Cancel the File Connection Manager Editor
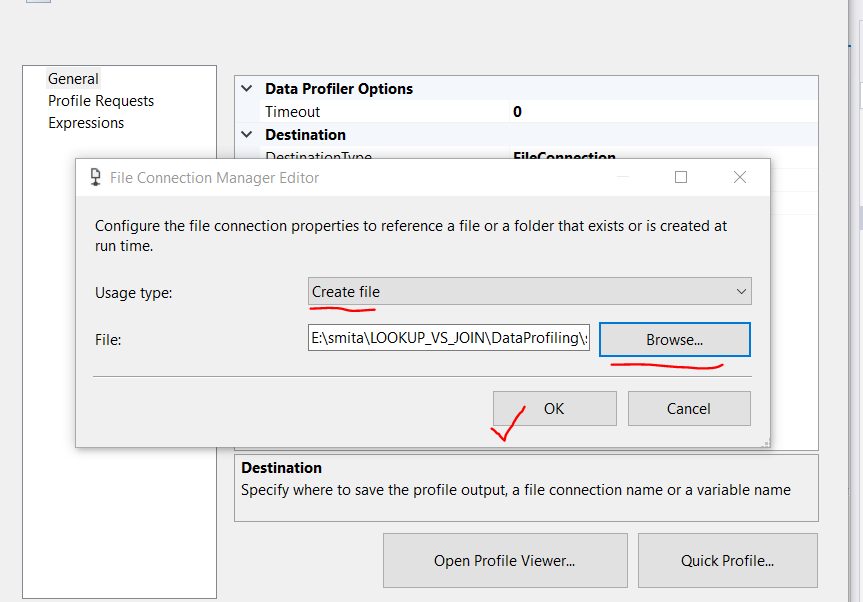 point(689,408)
